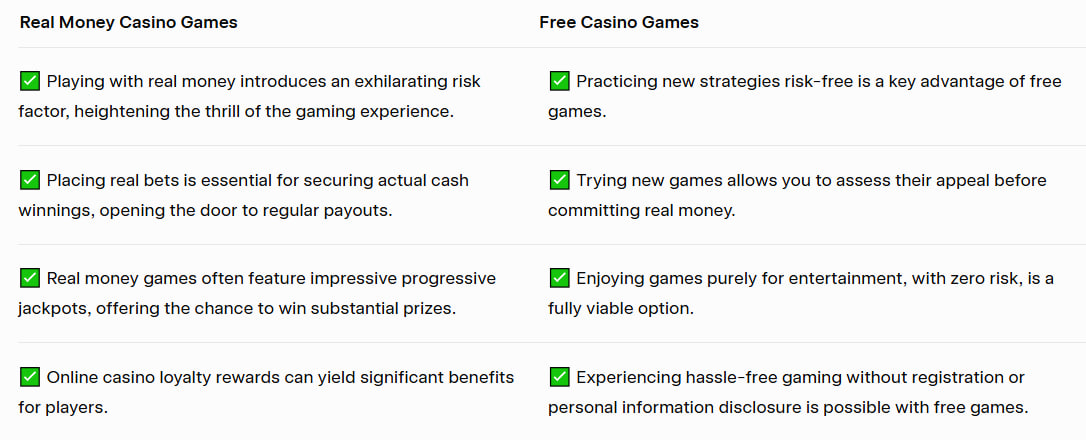
Task: Click checkmark icon next to 'Enjoying games purely'
Action: point(560,279)
